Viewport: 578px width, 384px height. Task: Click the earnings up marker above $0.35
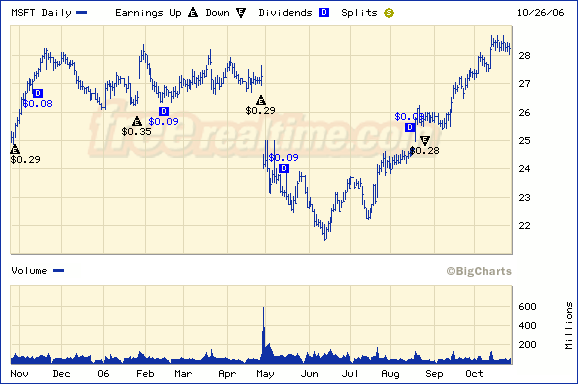137,121
